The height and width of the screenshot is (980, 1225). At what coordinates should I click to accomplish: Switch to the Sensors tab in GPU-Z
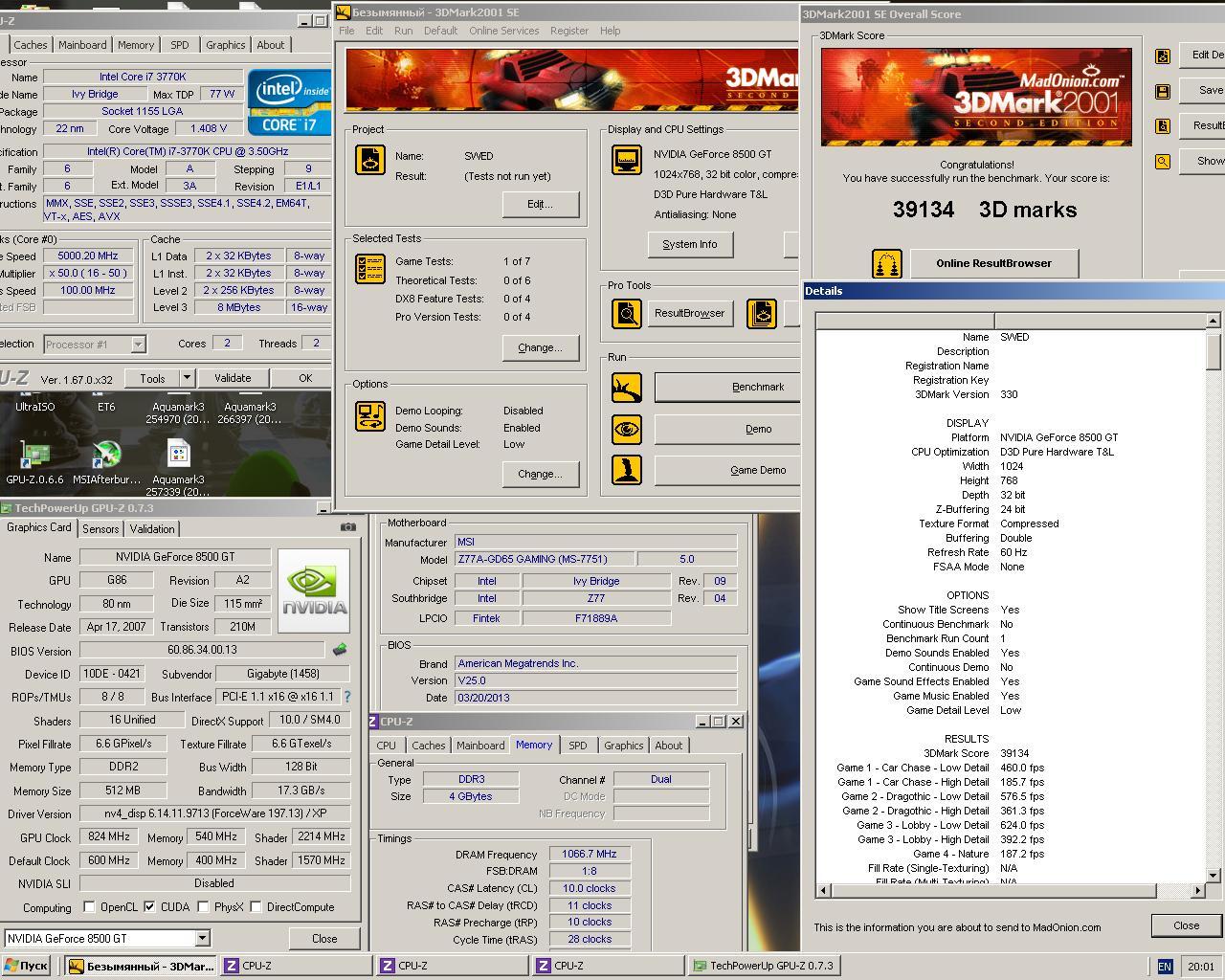pyautogui.click(x=100, y=528)
